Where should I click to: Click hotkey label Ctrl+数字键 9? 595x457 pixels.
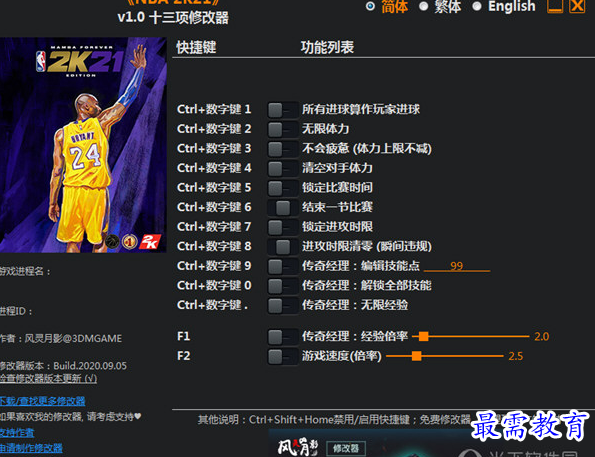click(x=214, y=266)
